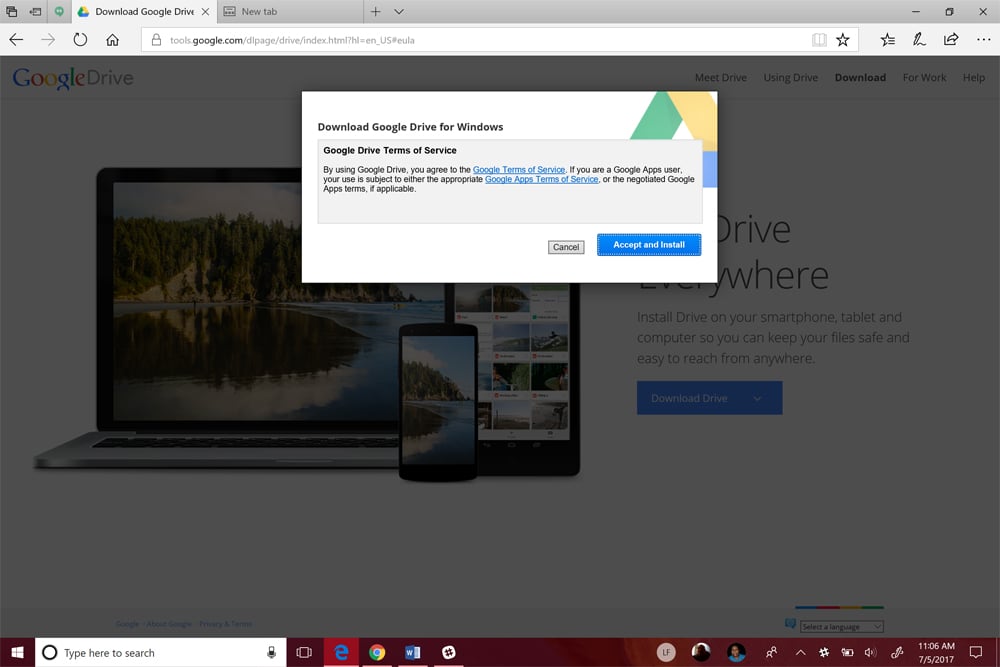Switch to the New tab tab
Image resolution: width=1000 pixels, height=667 pixels.
point(290,11)
